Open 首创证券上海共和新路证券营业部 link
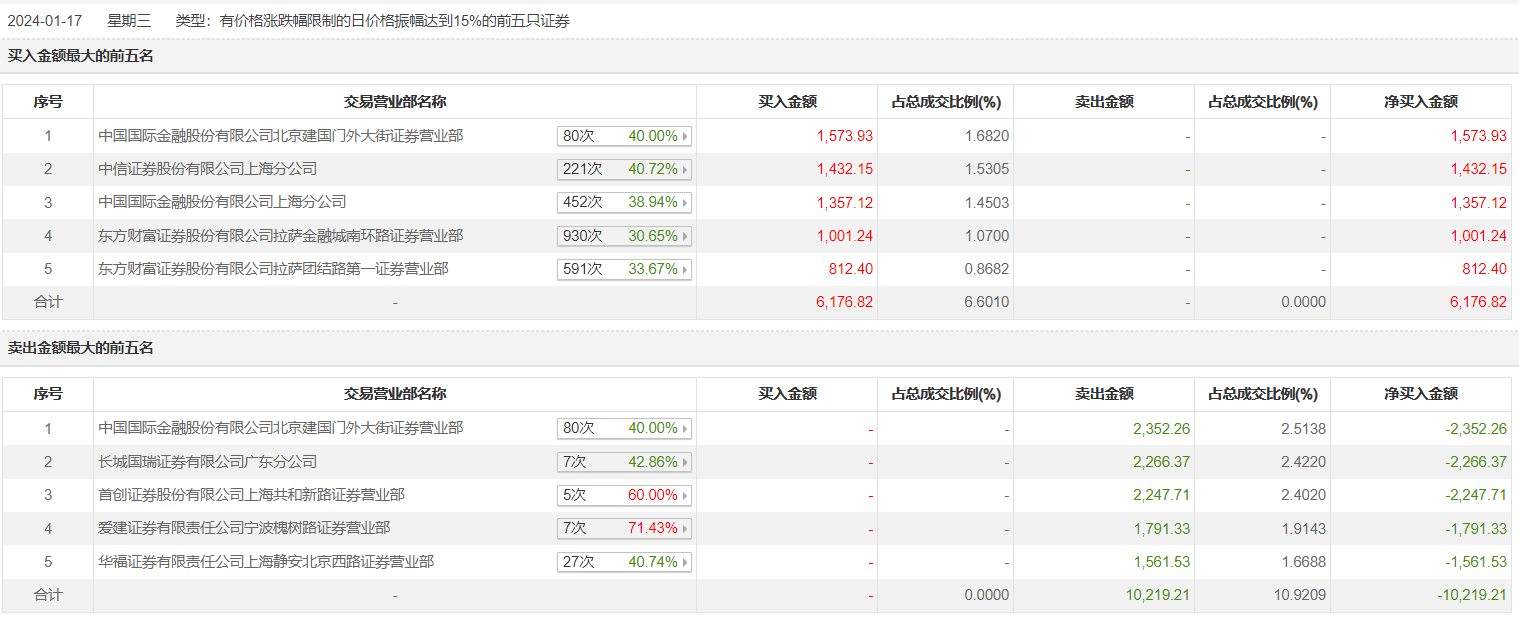This screenshot has height=617, width=1519. click(251, 495)
